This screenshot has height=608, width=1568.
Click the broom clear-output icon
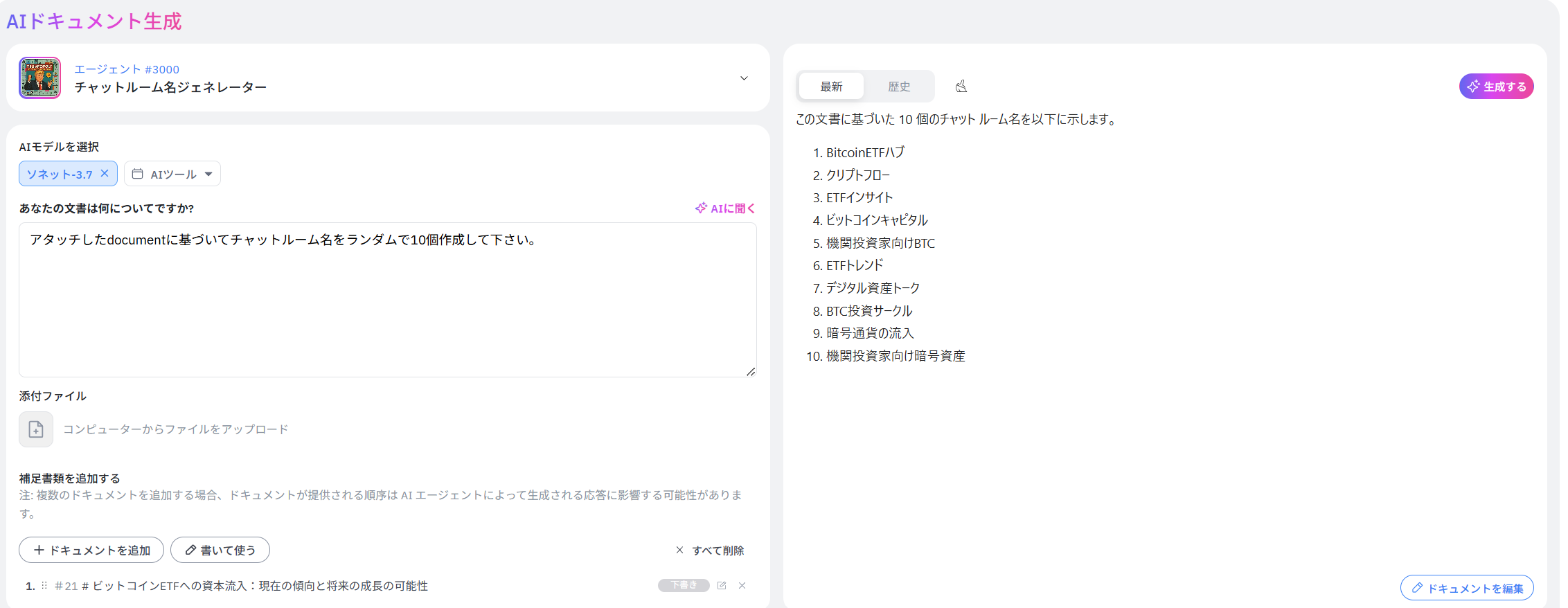point(961,87)
